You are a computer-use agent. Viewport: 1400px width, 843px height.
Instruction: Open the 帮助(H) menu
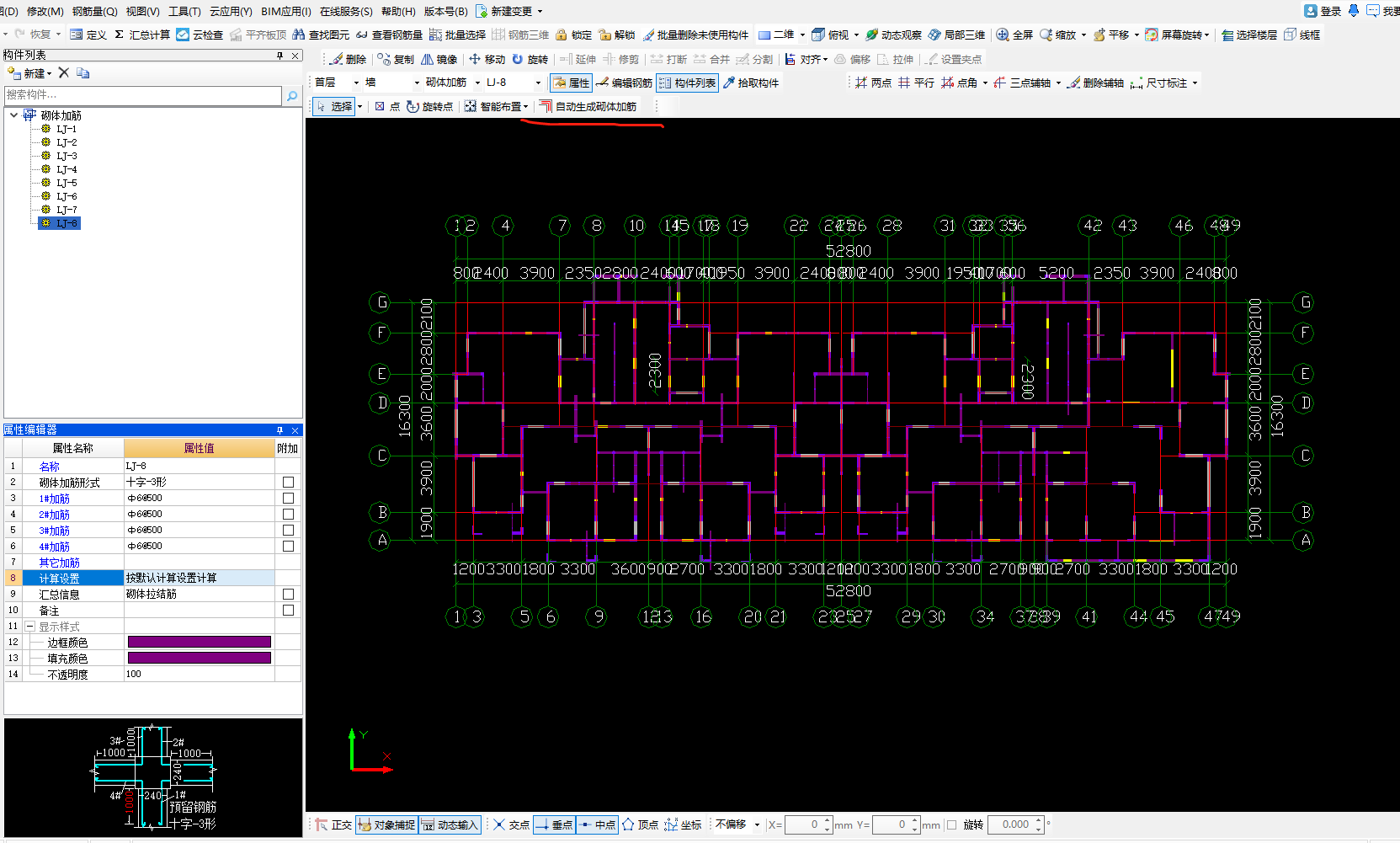pos(398,11)
